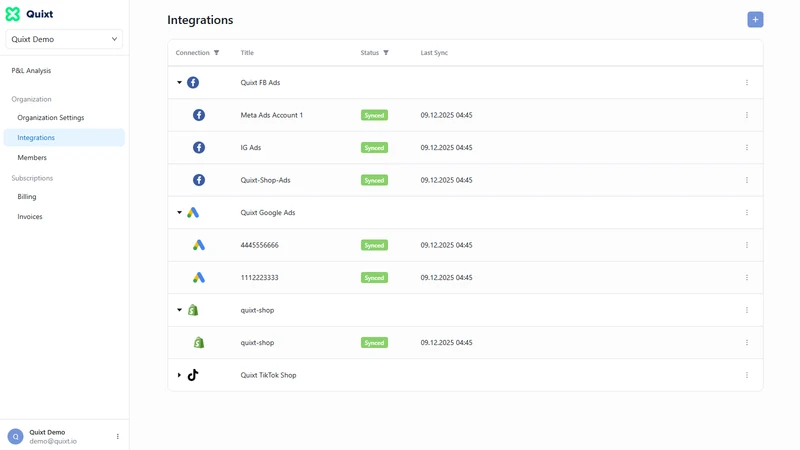Collapse the Quixt Google Ads group
800x450 pixels.
pyautogui.click(x=179, y=212)
